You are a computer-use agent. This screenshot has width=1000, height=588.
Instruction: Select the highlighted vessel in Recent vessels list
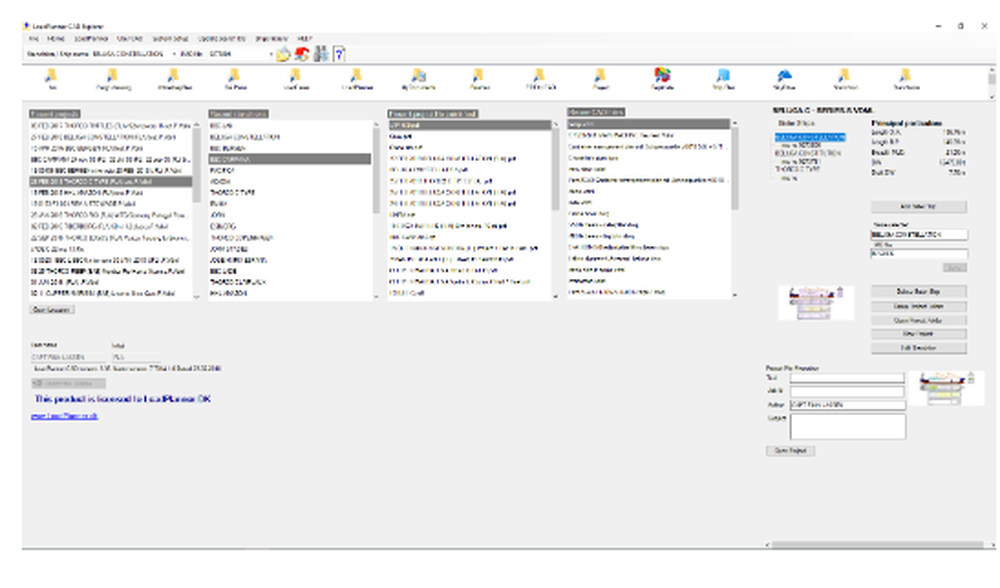(290, 159)
